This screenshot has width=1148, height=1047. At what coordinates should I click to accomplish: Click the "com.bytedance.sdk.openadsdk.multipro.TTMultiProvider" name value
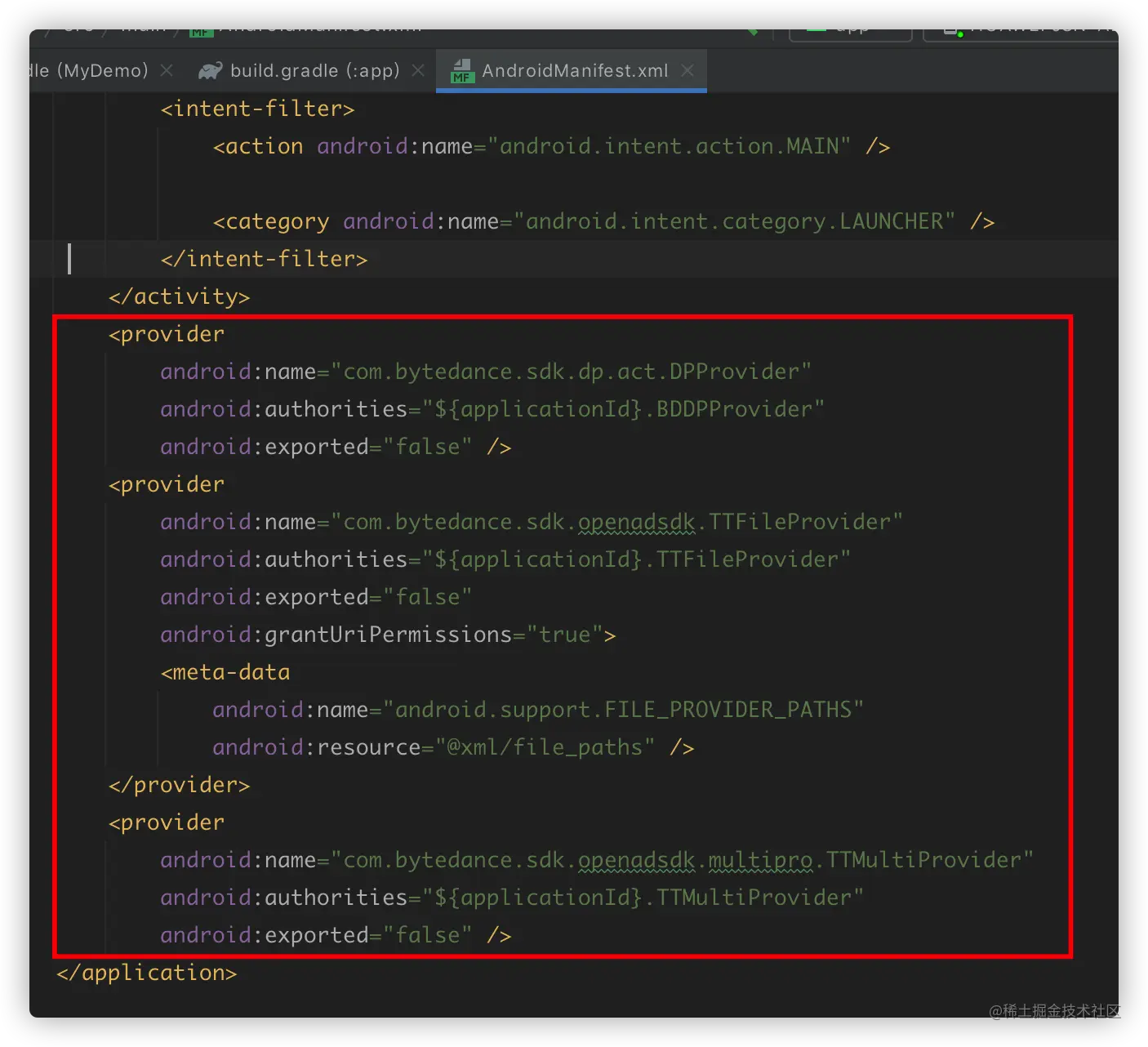click(x=682, y=860)
